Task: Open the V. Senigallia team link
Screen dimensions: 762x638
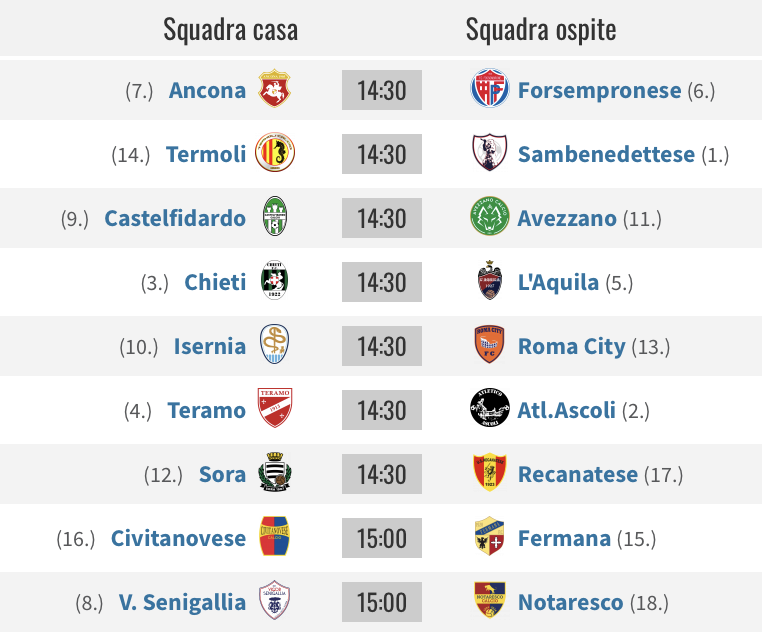Action: tap(182, 603)
